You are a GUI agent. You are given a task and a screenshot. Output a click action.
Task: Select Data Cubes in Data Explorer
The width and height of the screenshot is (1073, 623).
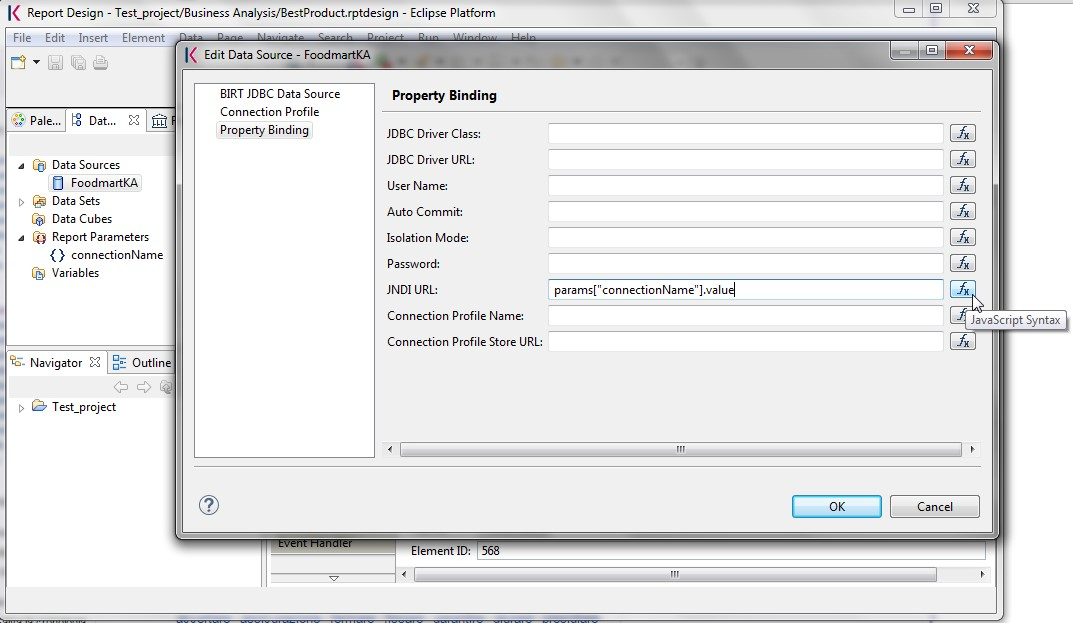[x=81, y=219]
